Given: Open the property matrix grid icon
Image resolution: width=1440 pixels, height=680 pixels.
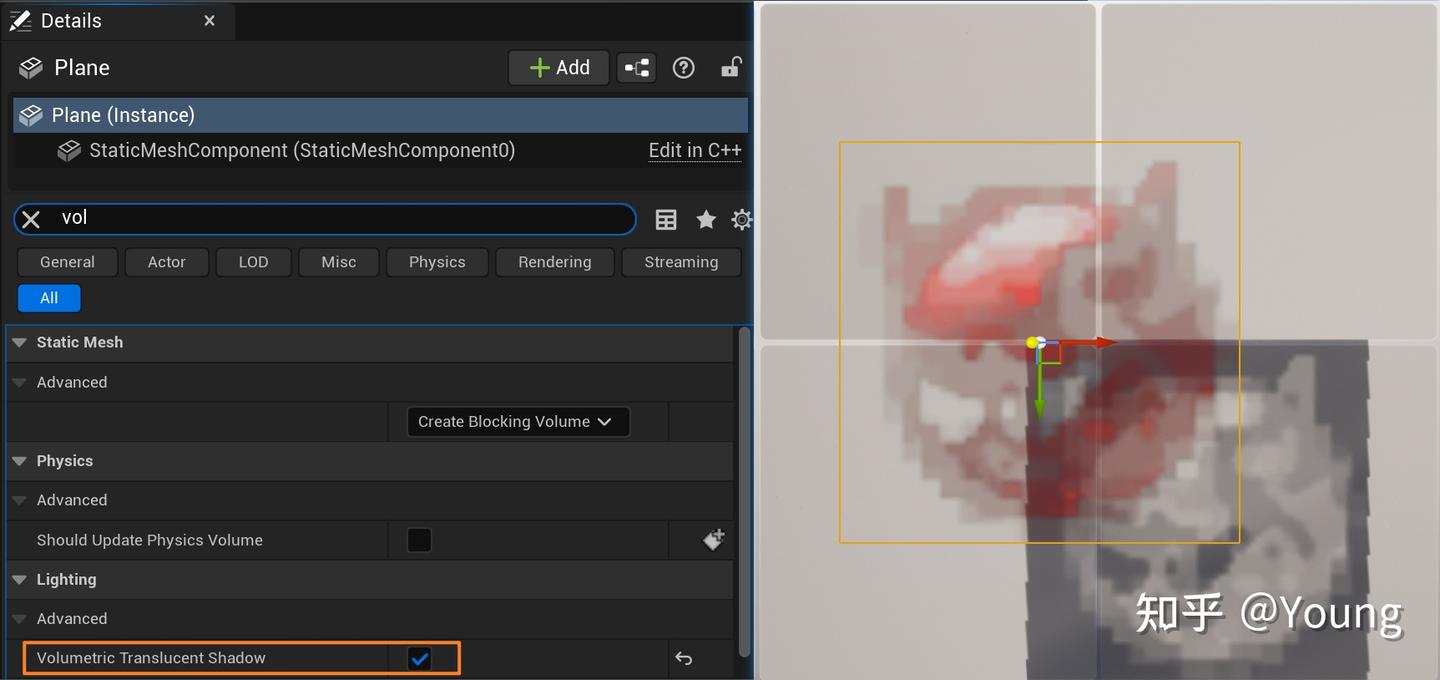Looking at the screenshot, I should pos(666,219).
